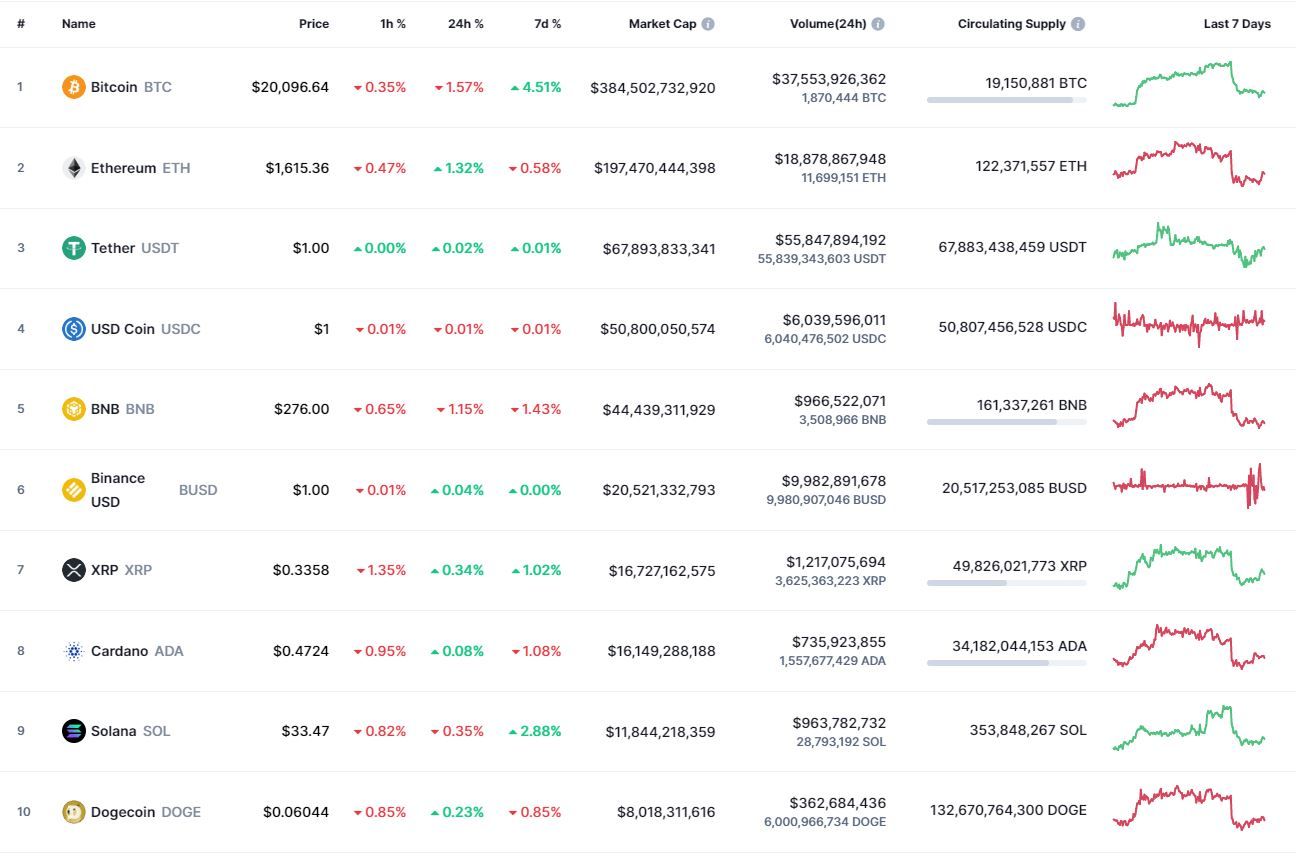Click the Bitcoin orange coin icon

(74, 87)
